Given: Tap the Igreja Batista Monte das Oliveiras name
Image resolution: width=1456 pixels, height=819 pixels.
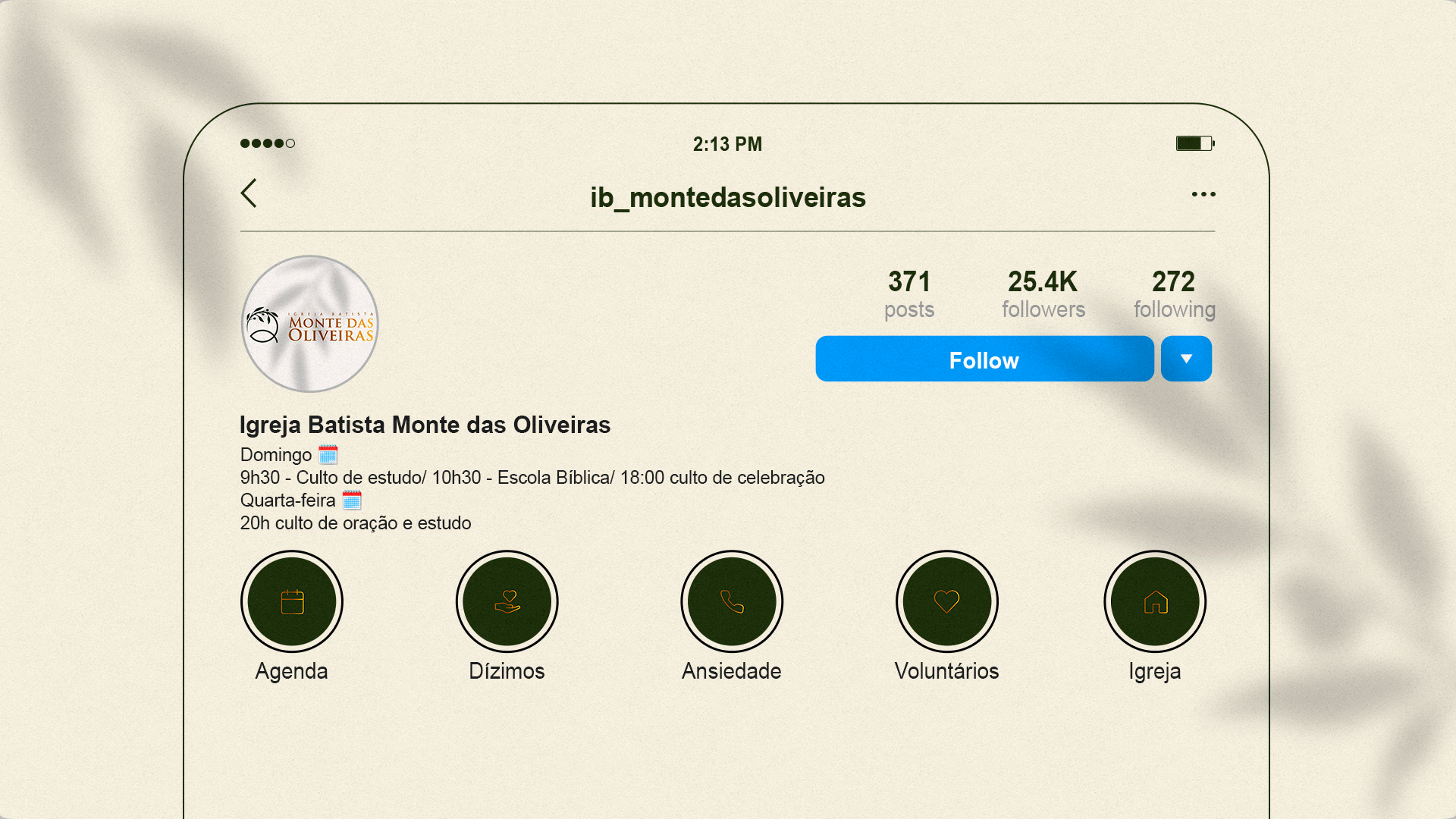Looking at the screenshot, I should (425, 425).
